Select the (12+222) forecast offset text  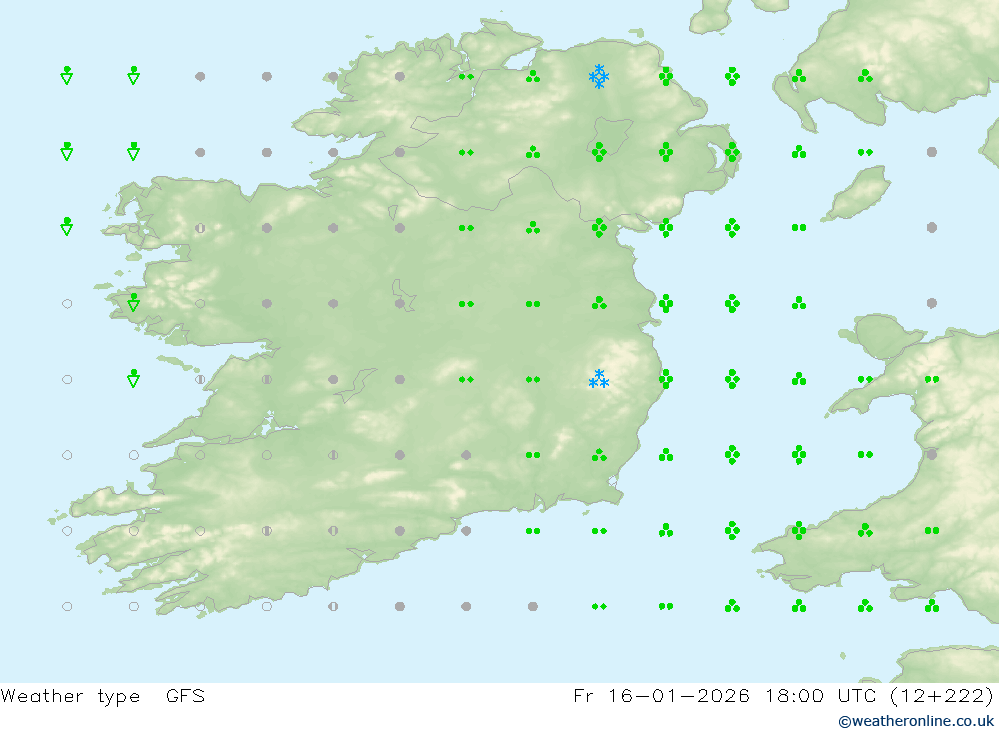pyautogui.click(x=941, y=695)
